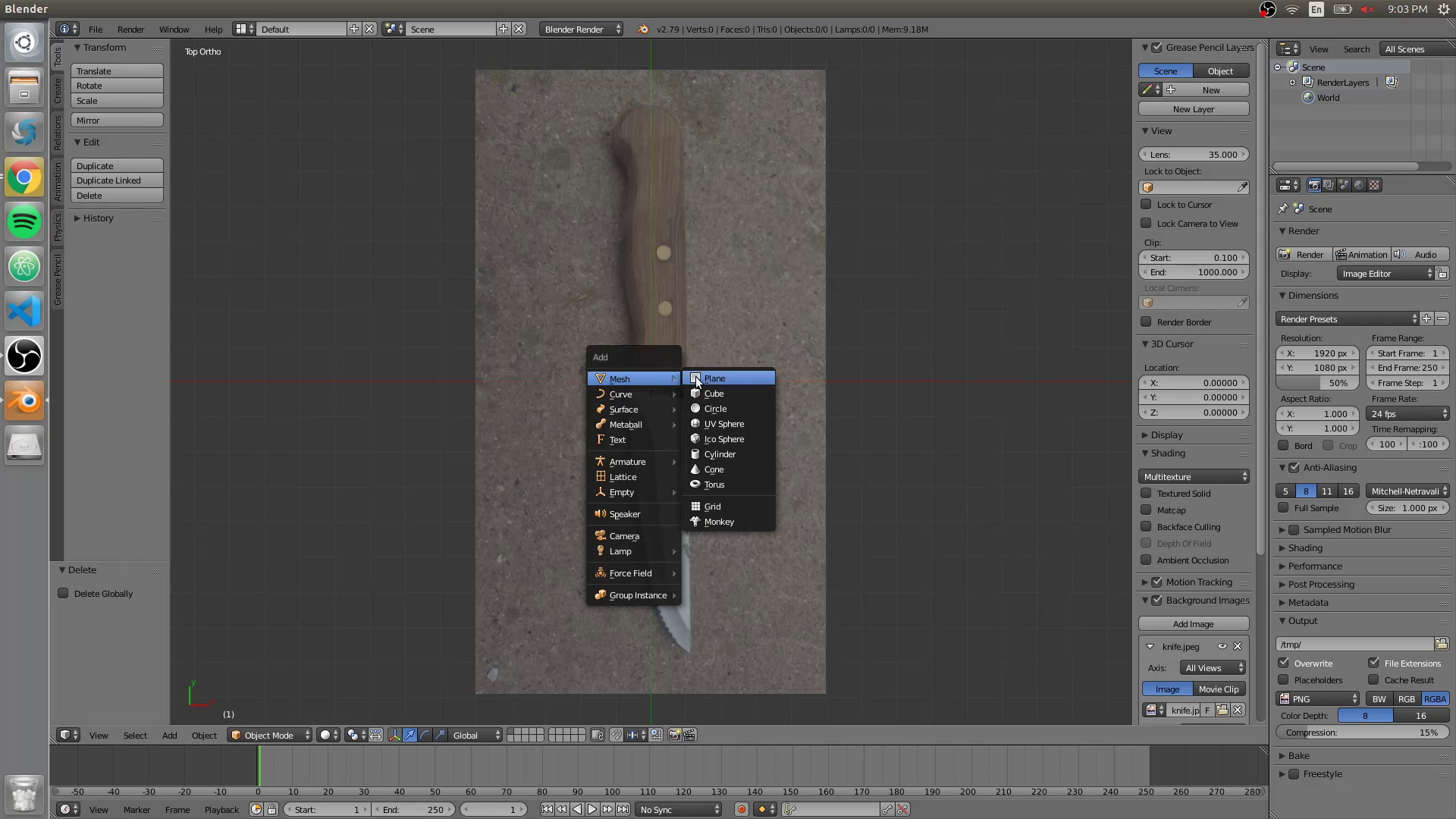Click the remove render preset minus icon
Image resolution: width=1456 pixels, height=819 pixels.
coord(1442,319)
